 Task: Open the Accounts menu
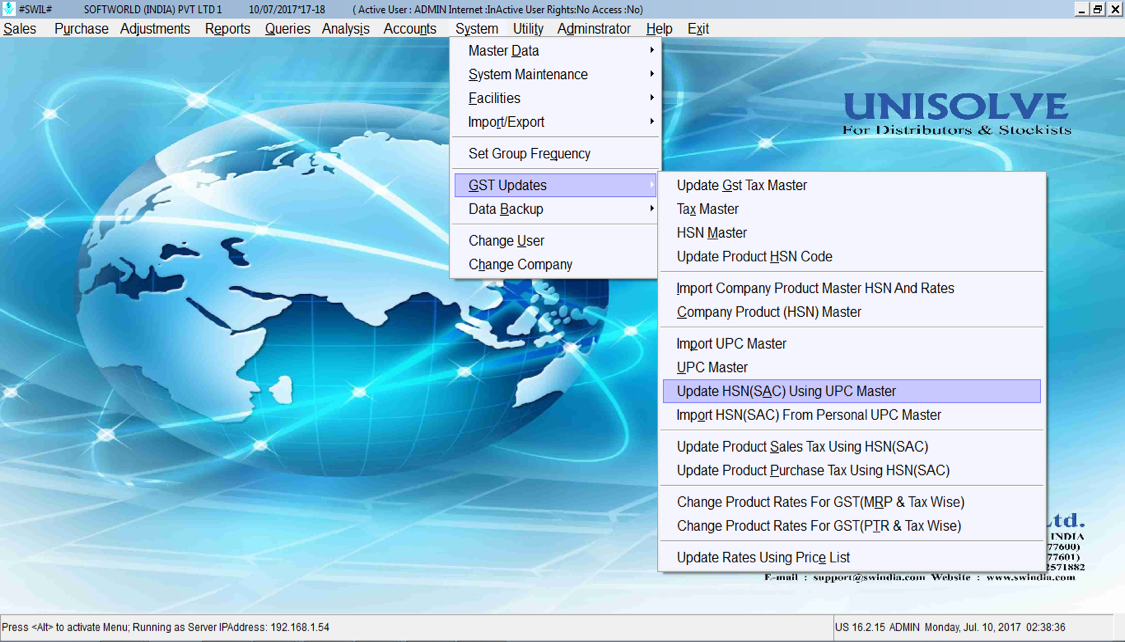[x=410, y=29]
